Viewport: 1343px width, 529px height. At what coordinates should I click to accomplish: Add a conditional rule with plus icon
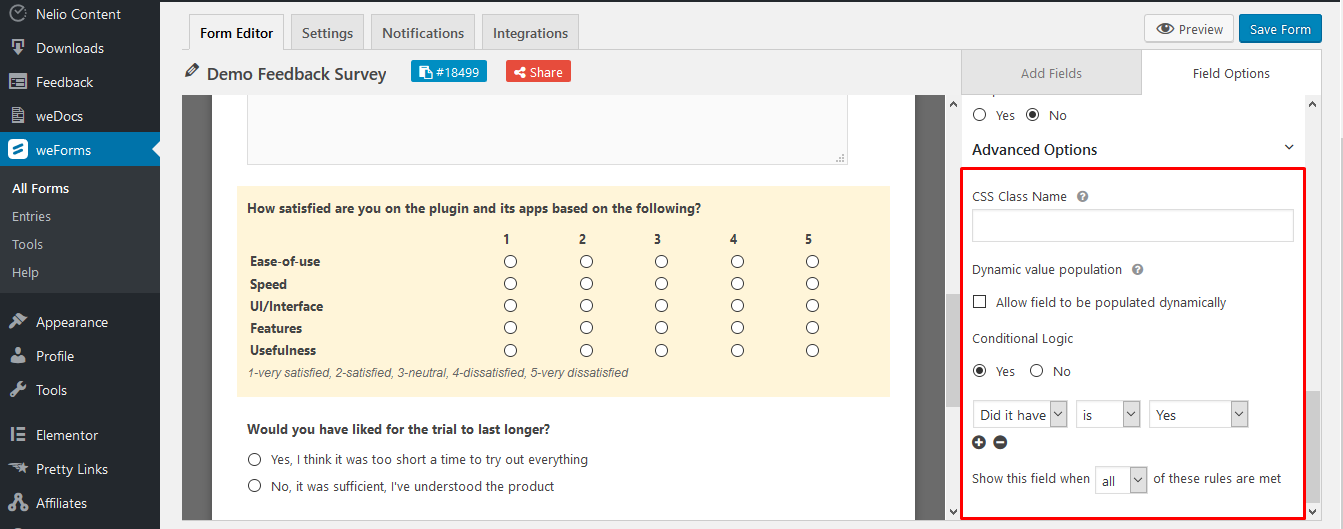click(x=979, y=442)
